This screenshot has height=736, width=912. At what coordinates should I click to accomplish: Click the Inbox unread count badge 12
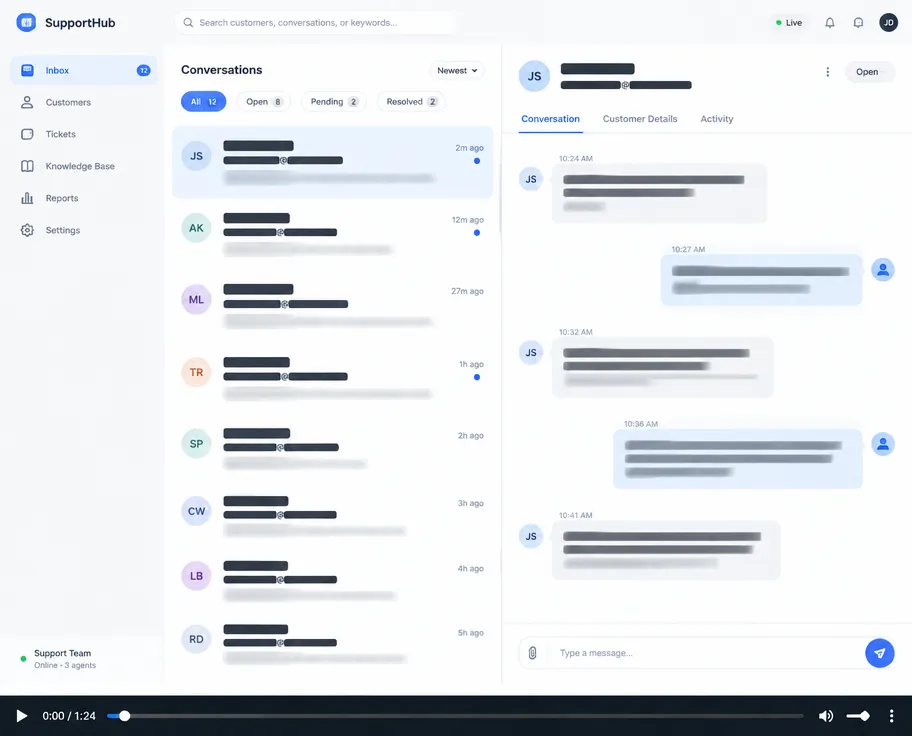coord(143,70)
